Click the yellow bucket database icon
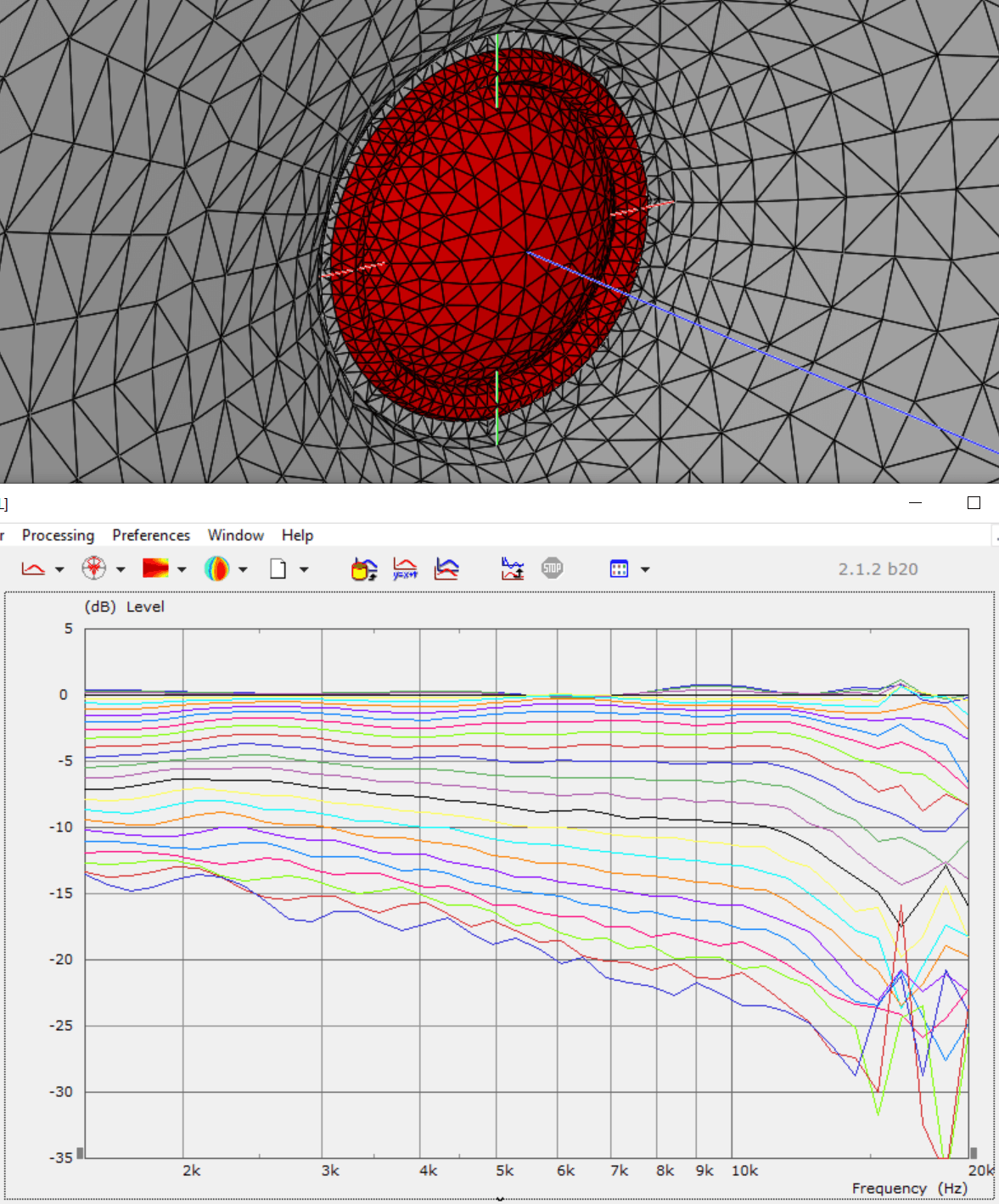Screen dimensions: 999x1204 pyautogui.click(x=364, y=568)
